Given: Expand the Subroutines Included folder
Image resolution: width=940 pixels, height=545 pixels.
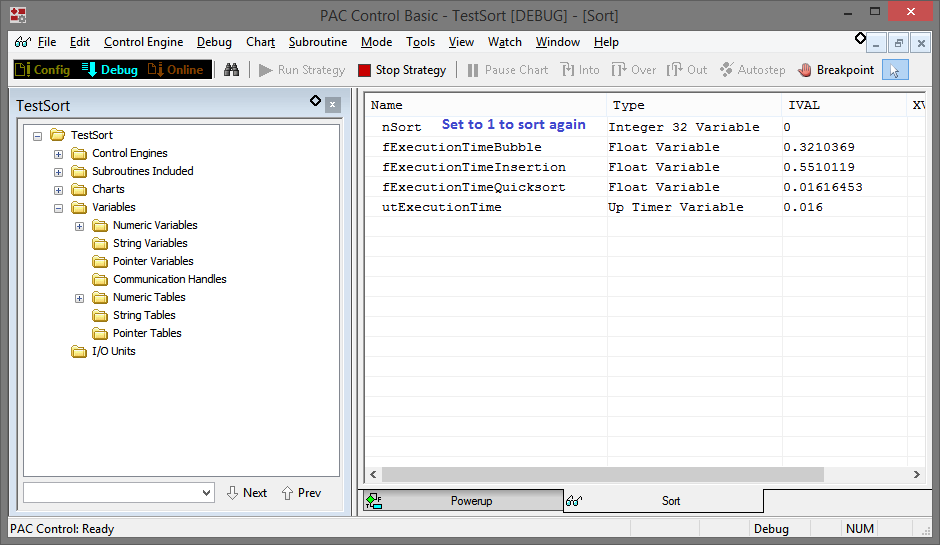Looking at the screenshot, I should (x=58, y=172).
